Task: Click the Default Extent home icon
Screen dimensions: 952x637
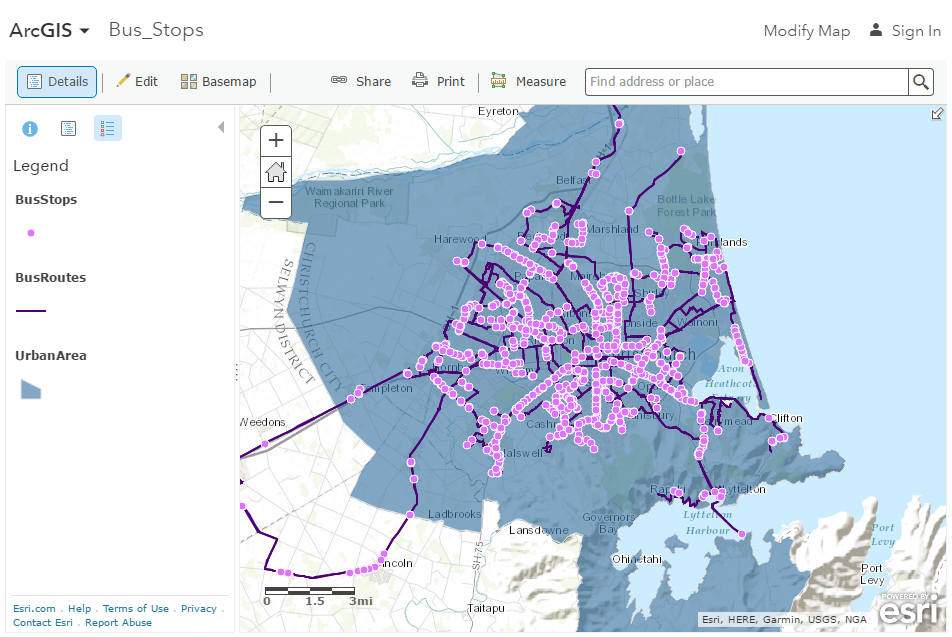Action: 275,172
